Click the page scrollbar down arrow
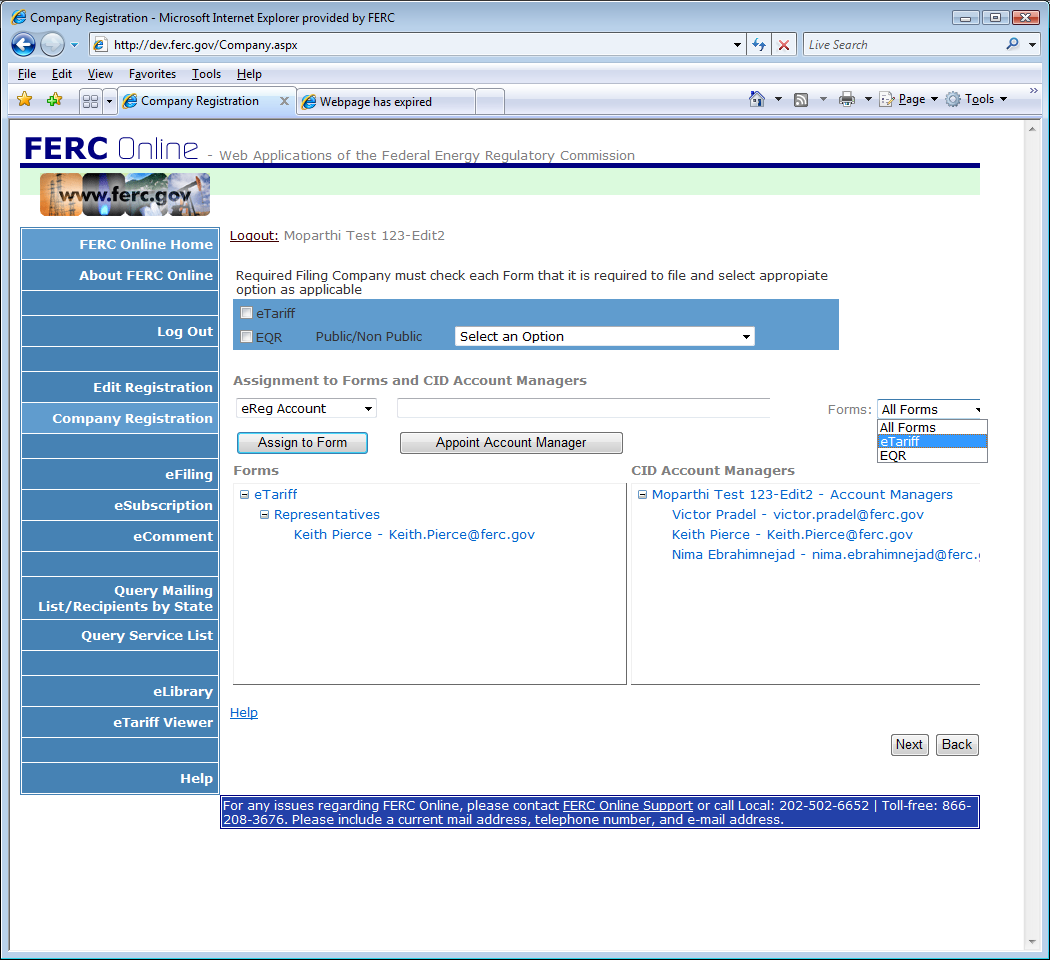 point(1032,942)
